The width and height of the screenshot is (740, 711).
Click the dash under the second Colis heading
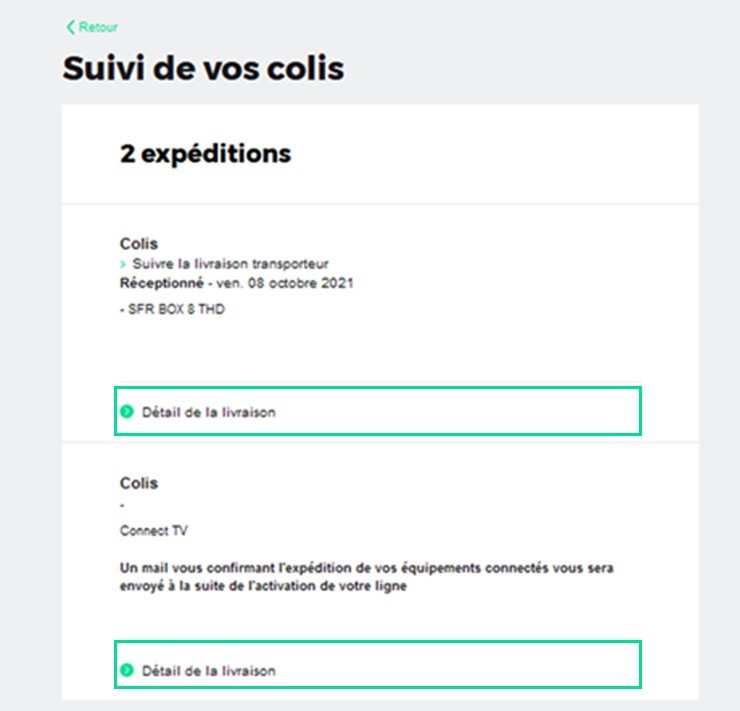[122, 506]
